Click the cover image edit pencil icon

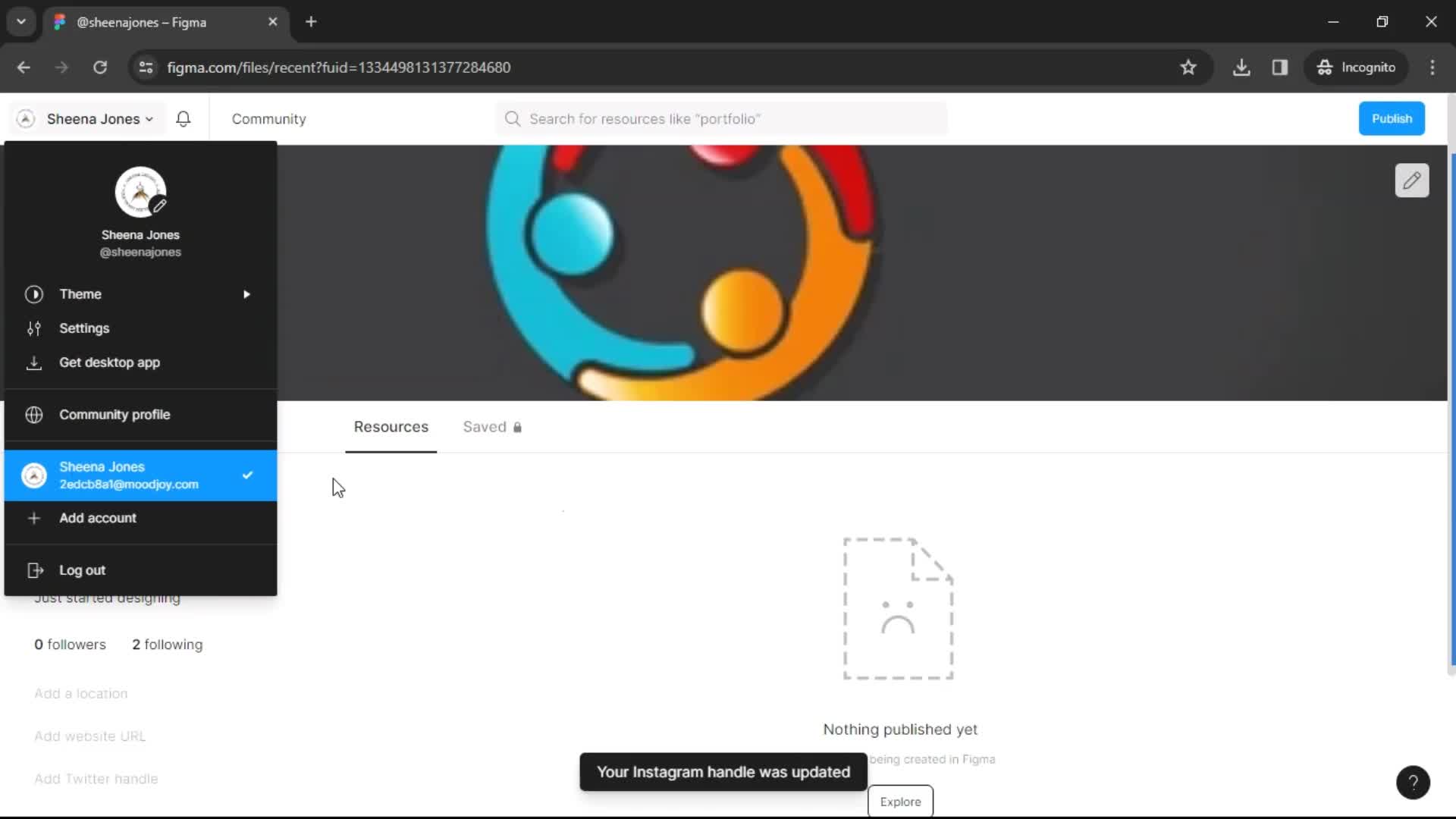coord(1413,180)
